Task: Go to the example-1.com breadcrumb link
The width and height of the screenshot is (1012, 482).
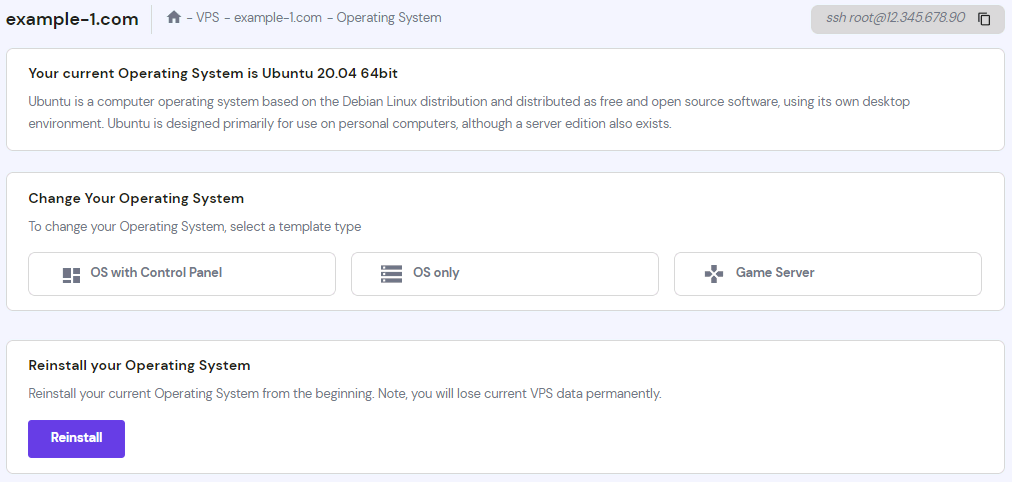Action: coord(278,17)
